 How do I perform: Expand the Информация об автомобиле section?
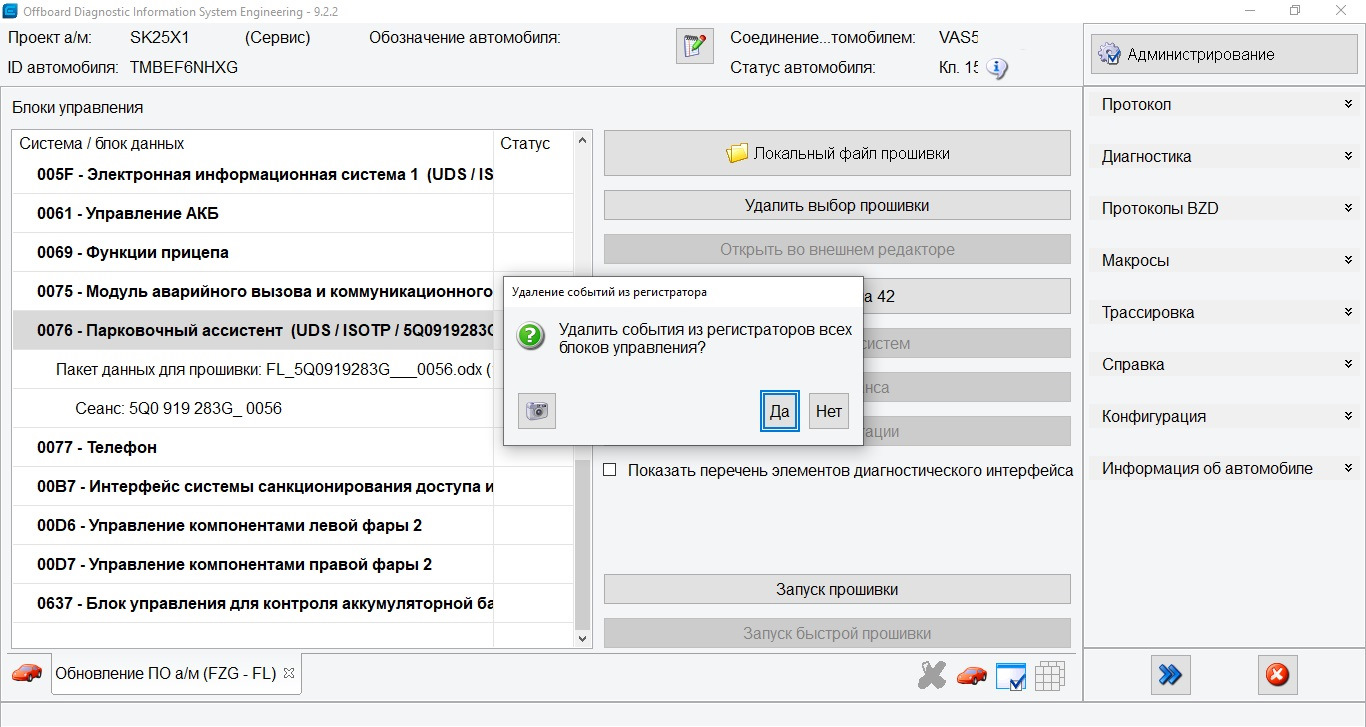(1225, 468)
